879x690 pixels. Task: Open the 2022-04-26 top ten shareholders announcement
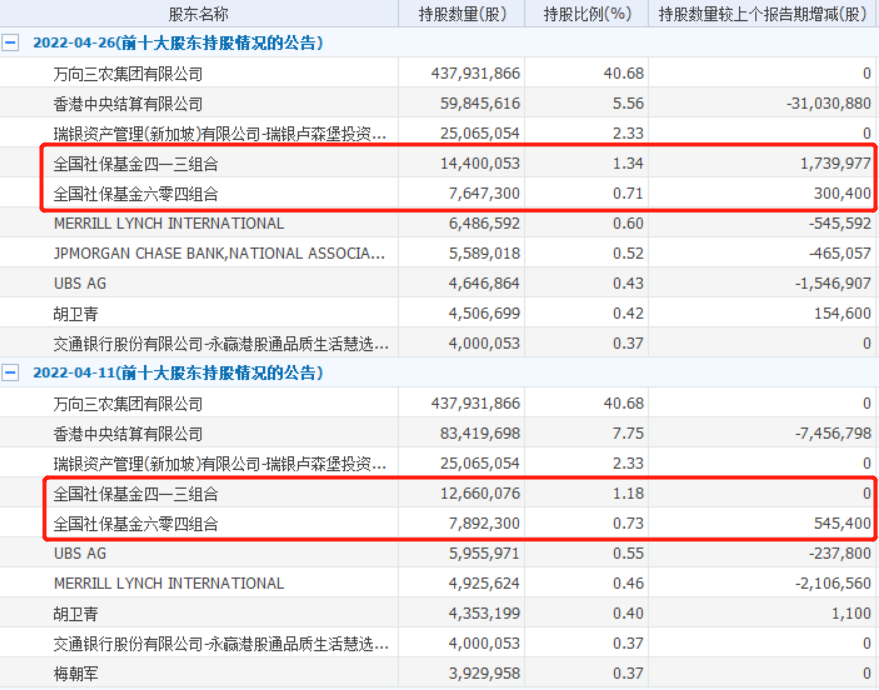click(x=178, y=43)
